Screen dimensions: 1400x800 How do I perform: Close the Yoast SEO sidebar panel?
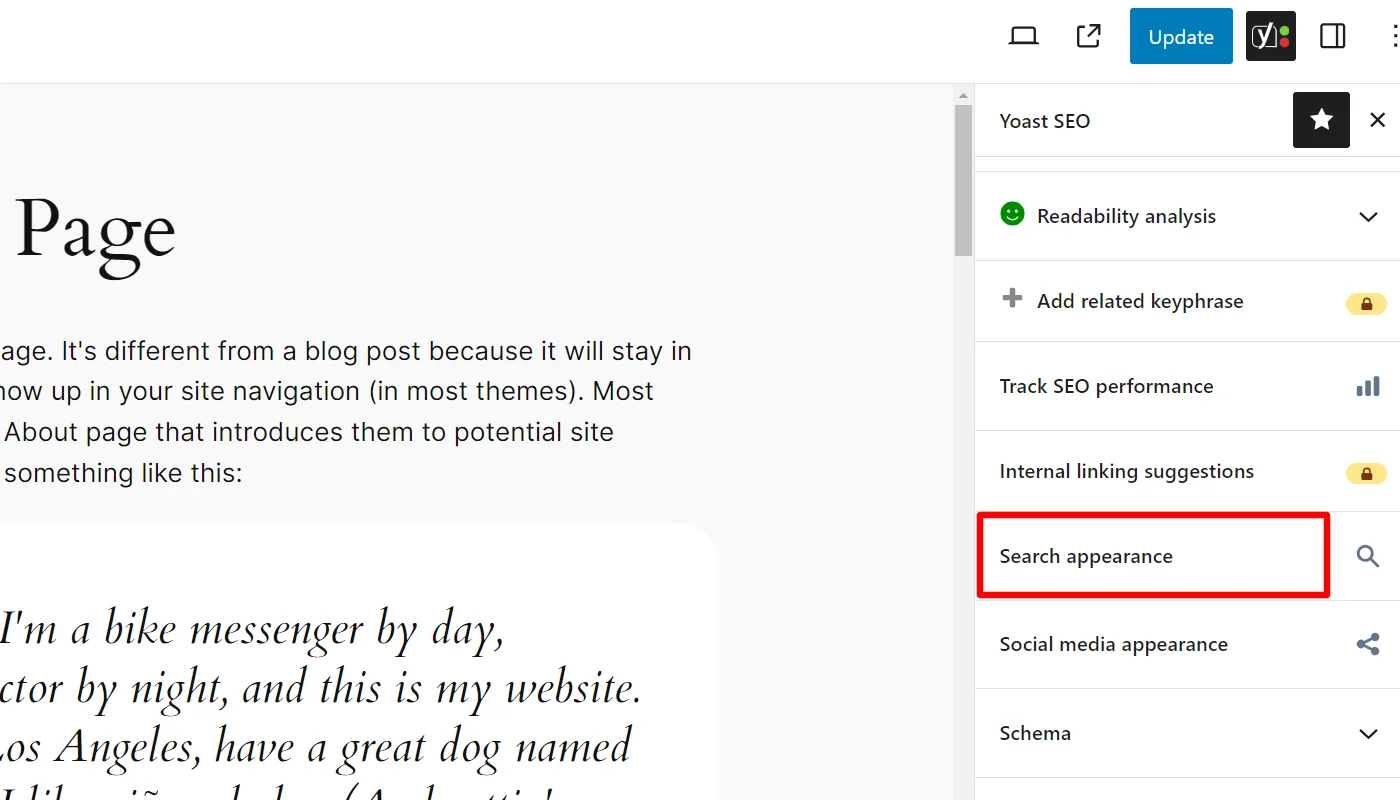coord(1377,120)
